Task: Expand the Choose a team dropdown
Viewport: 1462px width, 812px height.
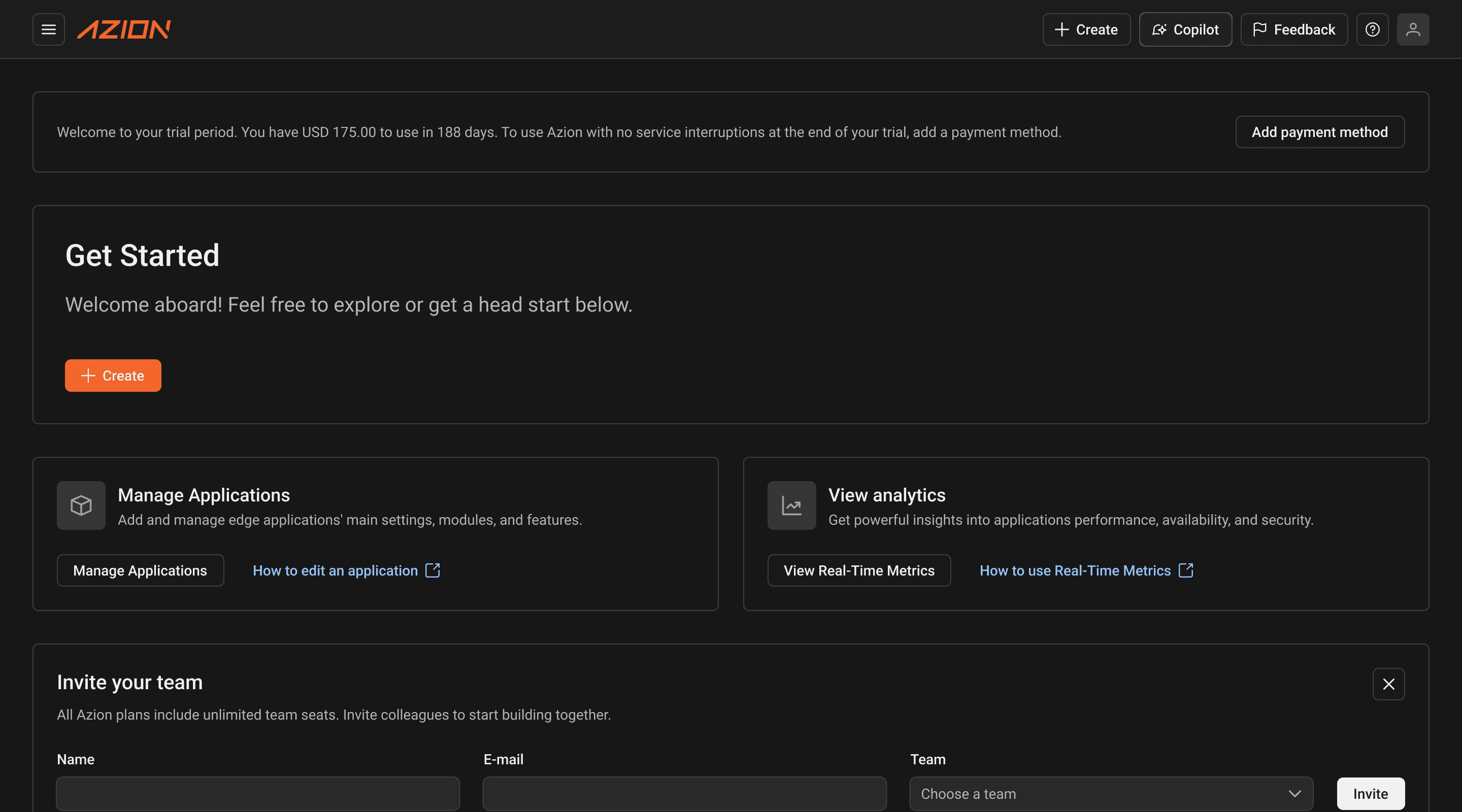Action: [1111, 793]
